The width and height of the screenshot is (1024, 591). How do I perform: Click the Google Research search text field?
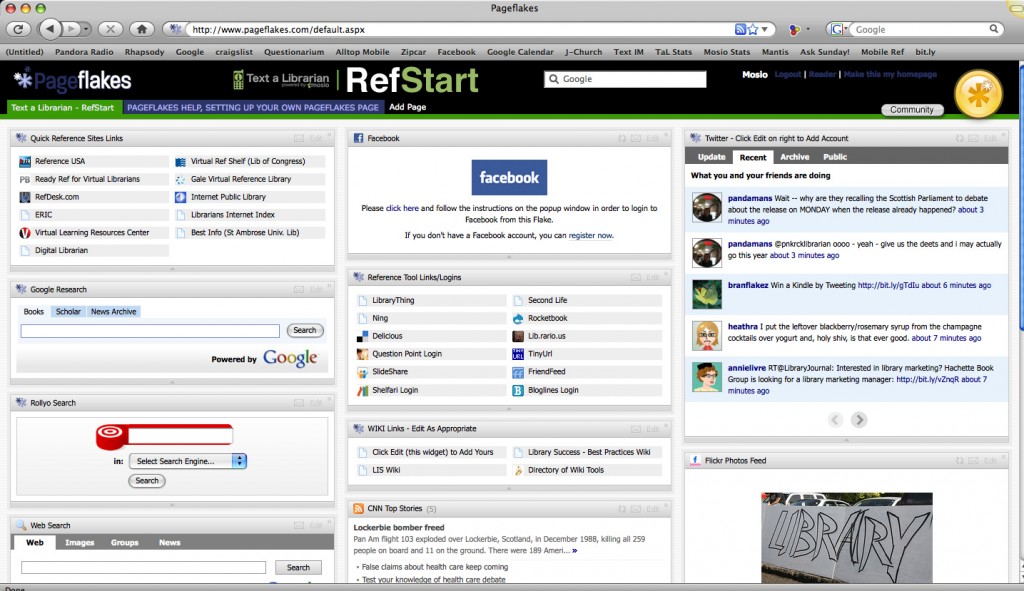(150, 330)
